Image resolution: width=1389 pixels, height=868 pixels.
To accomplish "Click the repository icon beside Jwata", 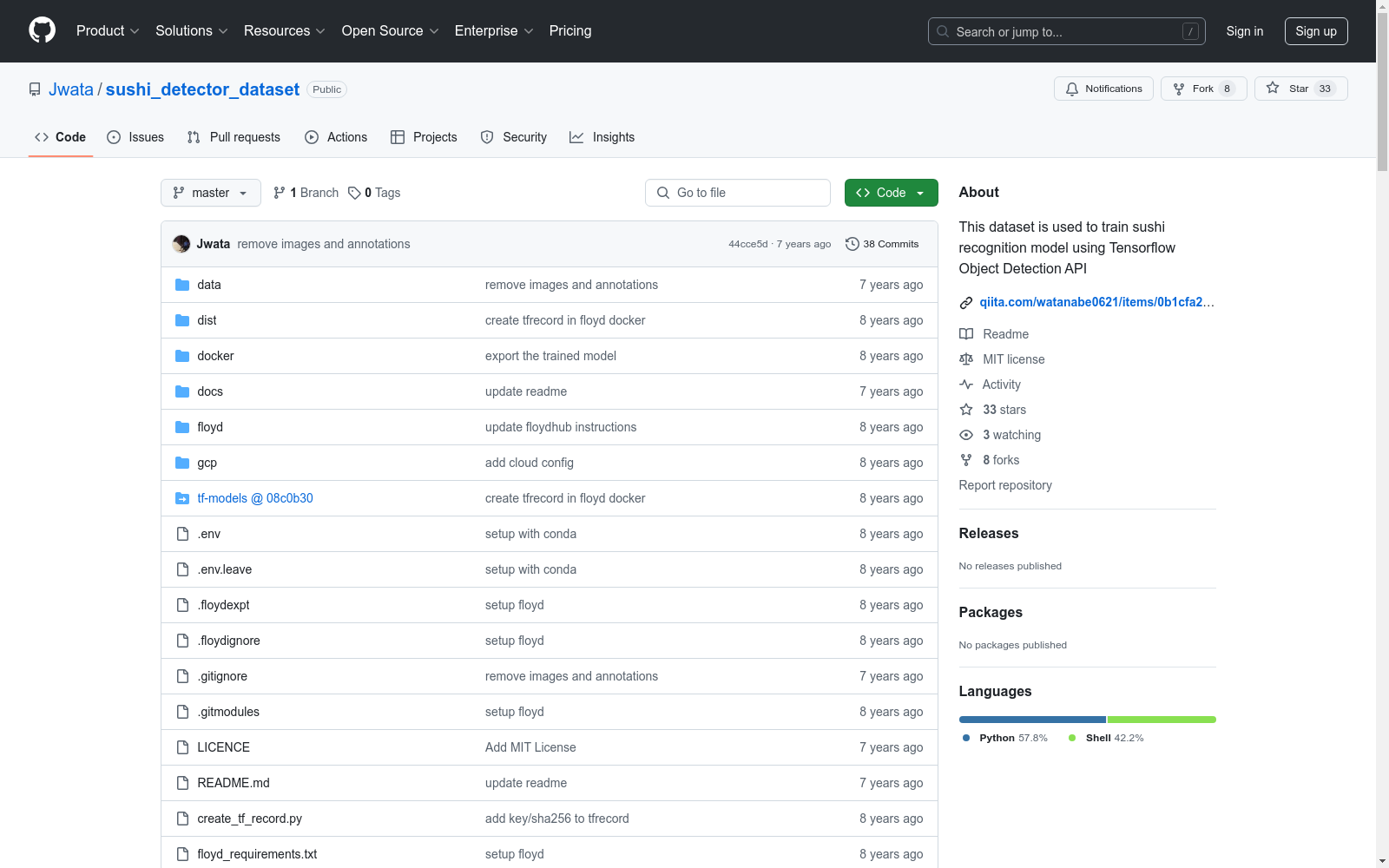I will (35, 89).
